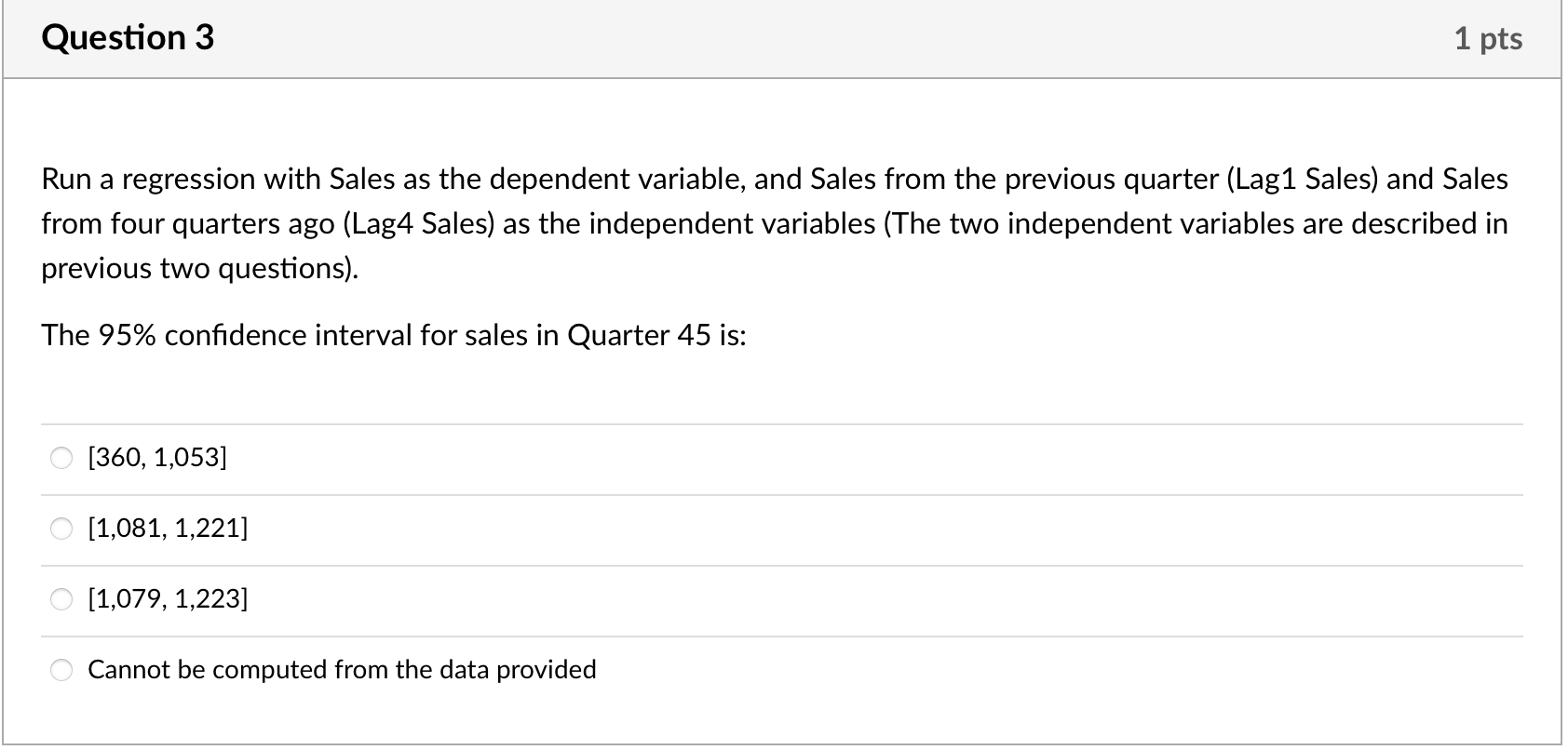Click the answer label text '[1,079, 1,223]'

[x=168, y=598]
